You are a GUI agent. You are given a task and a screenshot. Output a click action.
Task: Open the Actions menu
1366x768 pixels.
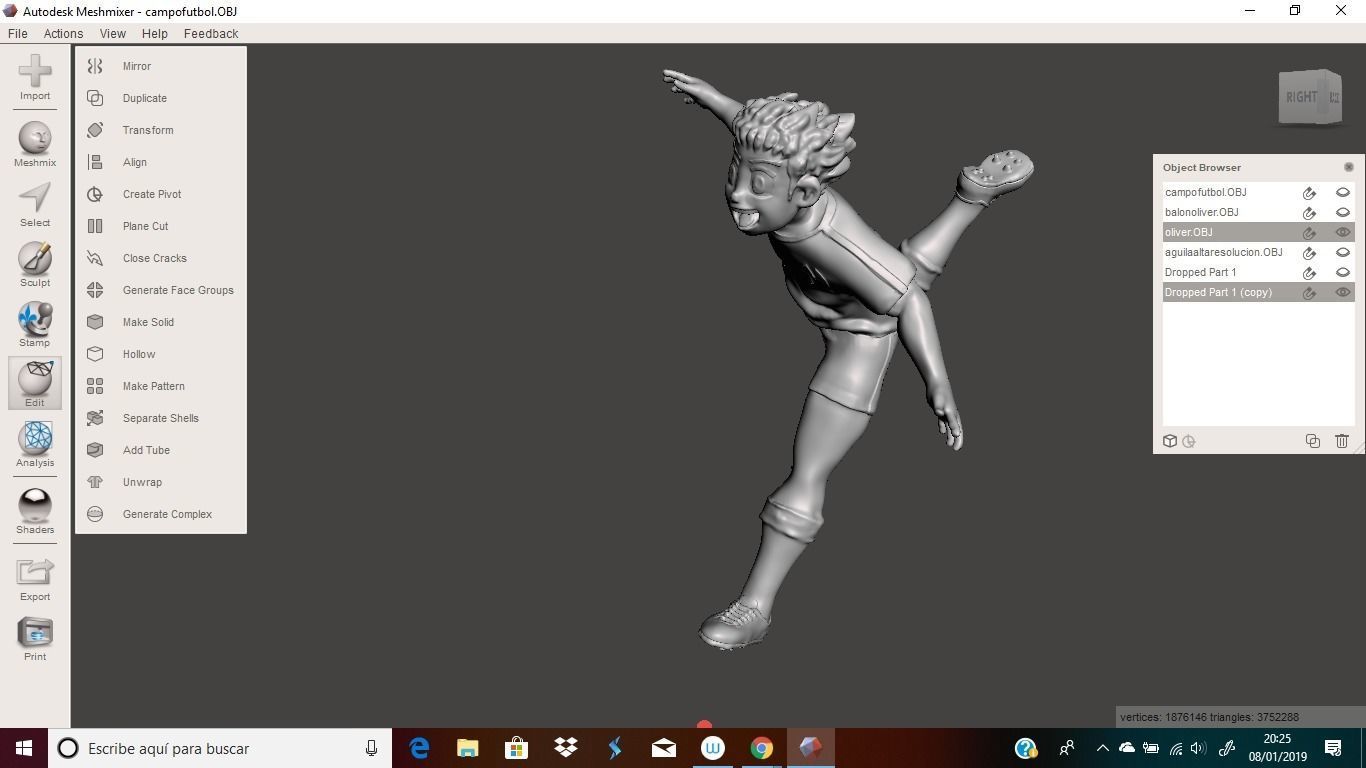point(63,33)
